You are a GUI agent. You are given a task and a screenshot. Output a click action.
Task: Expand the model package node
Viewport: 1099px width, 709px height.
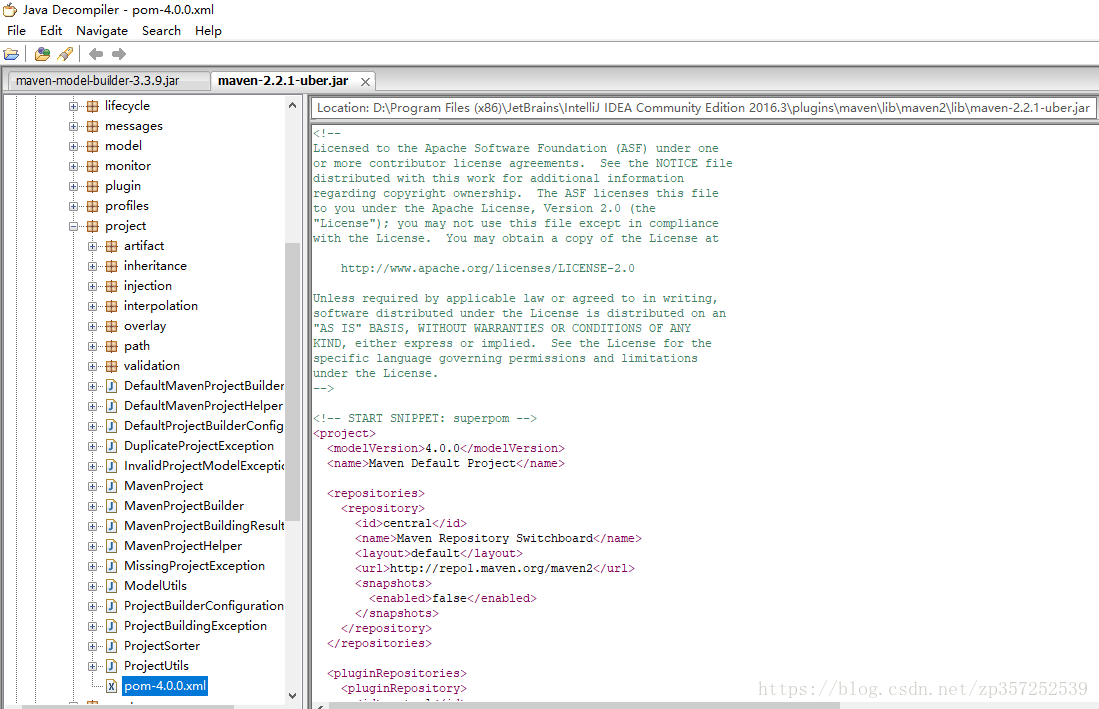pyautogui.click(x=73, y=146)
